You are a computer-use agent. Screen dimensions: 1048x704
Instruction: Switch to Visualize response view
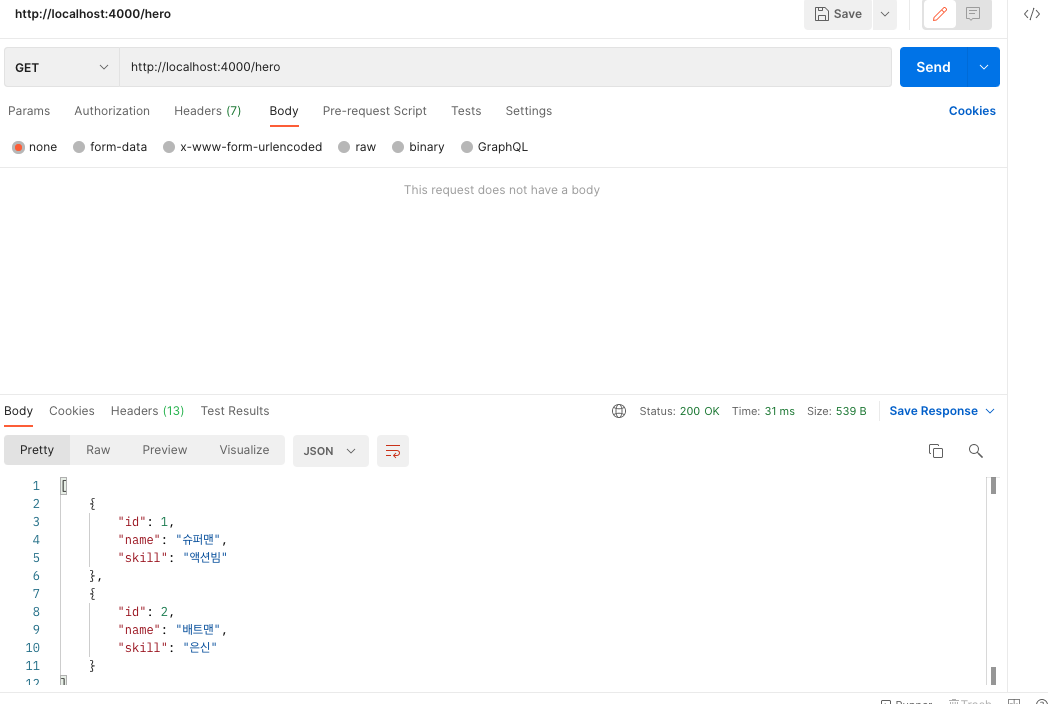(244, 450)
